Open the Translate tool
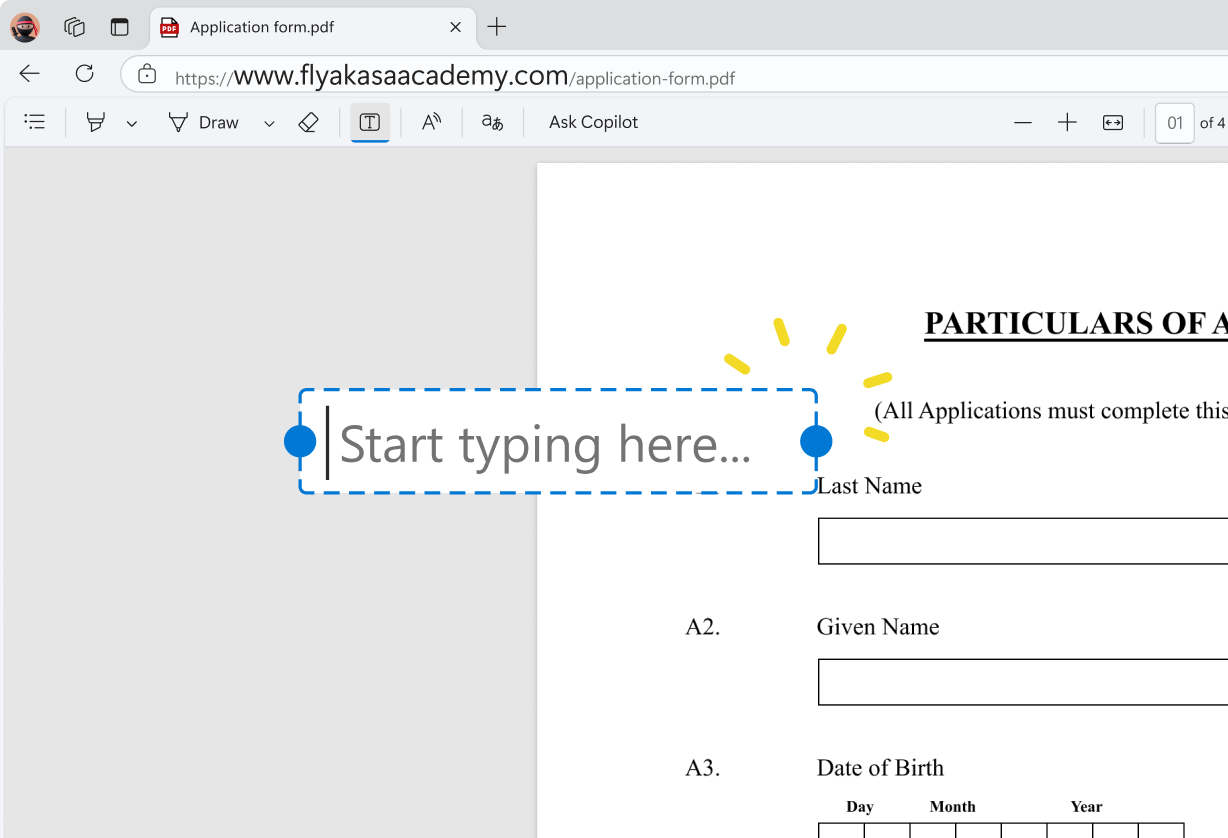1228x838 pixels. click(x=492, y=123)
